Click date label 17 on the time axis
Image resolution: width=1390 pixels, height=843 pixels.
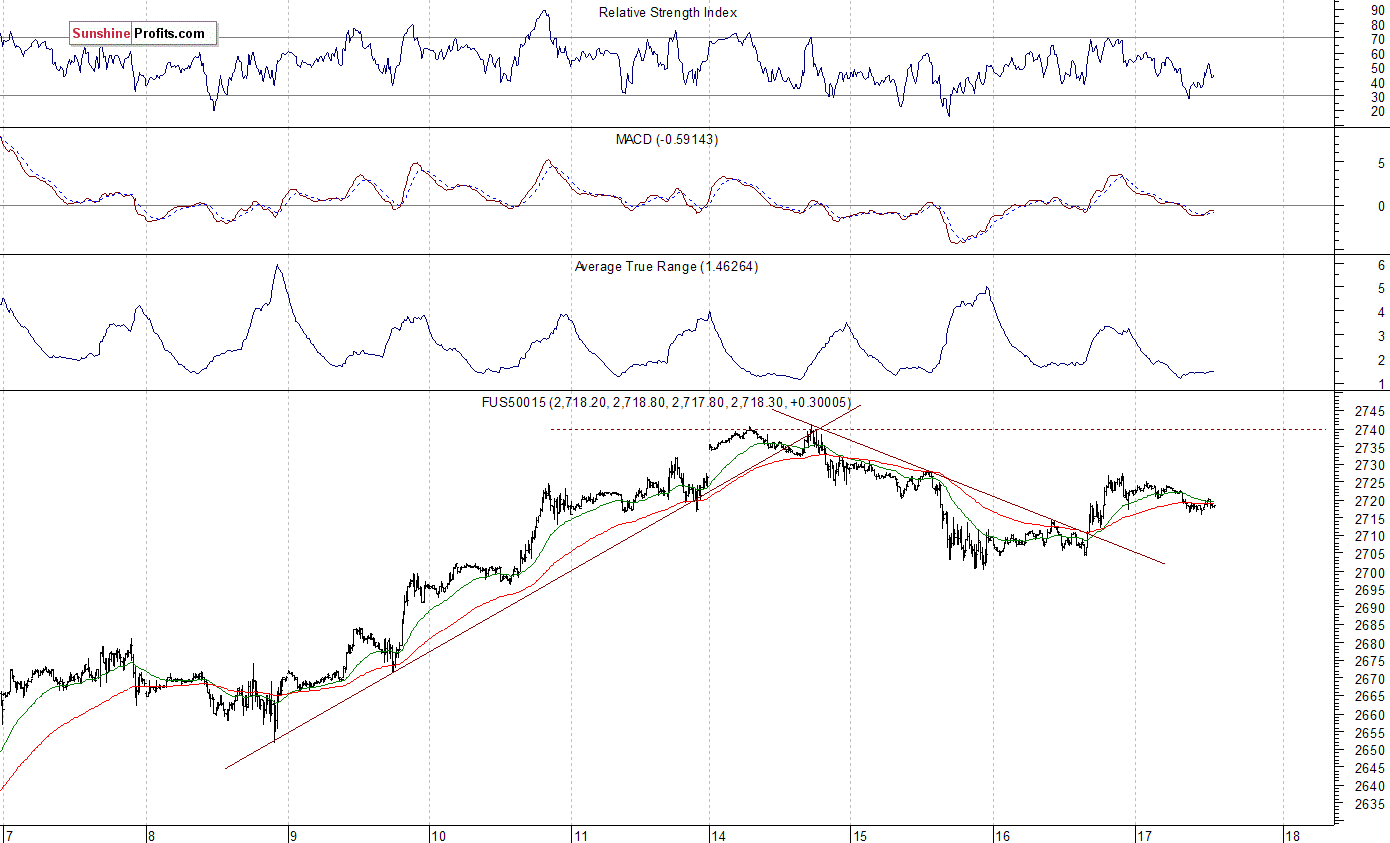[1143, 836]
